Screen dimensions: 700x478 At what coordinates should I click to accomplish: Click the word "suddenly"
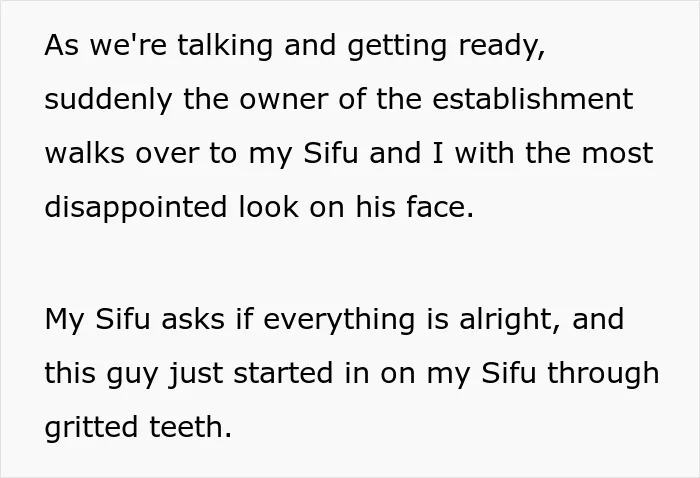108,101
